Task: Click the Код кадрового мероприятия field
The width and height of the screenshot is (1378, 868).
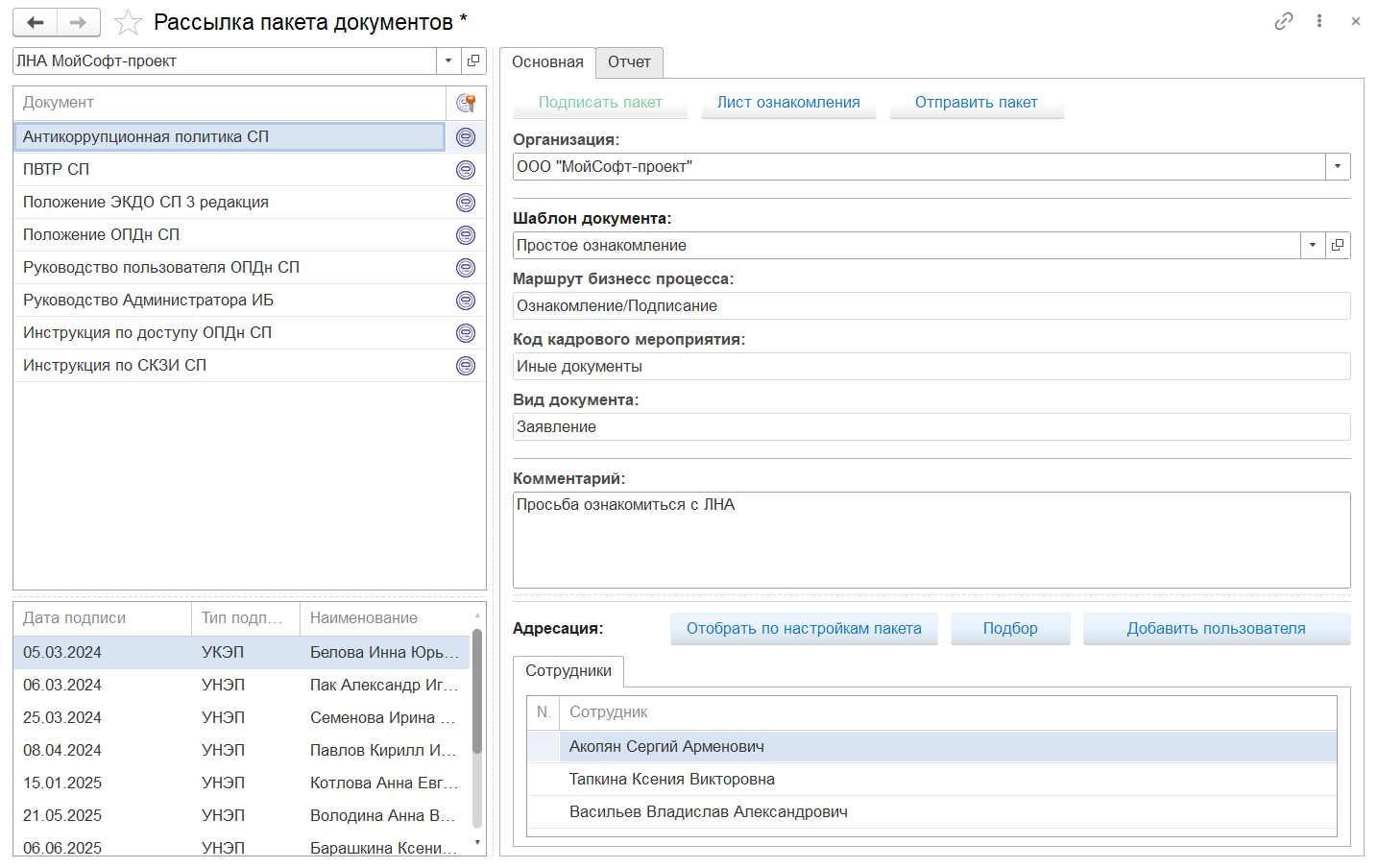Action: pyautogui.click(x=931, y=366)
